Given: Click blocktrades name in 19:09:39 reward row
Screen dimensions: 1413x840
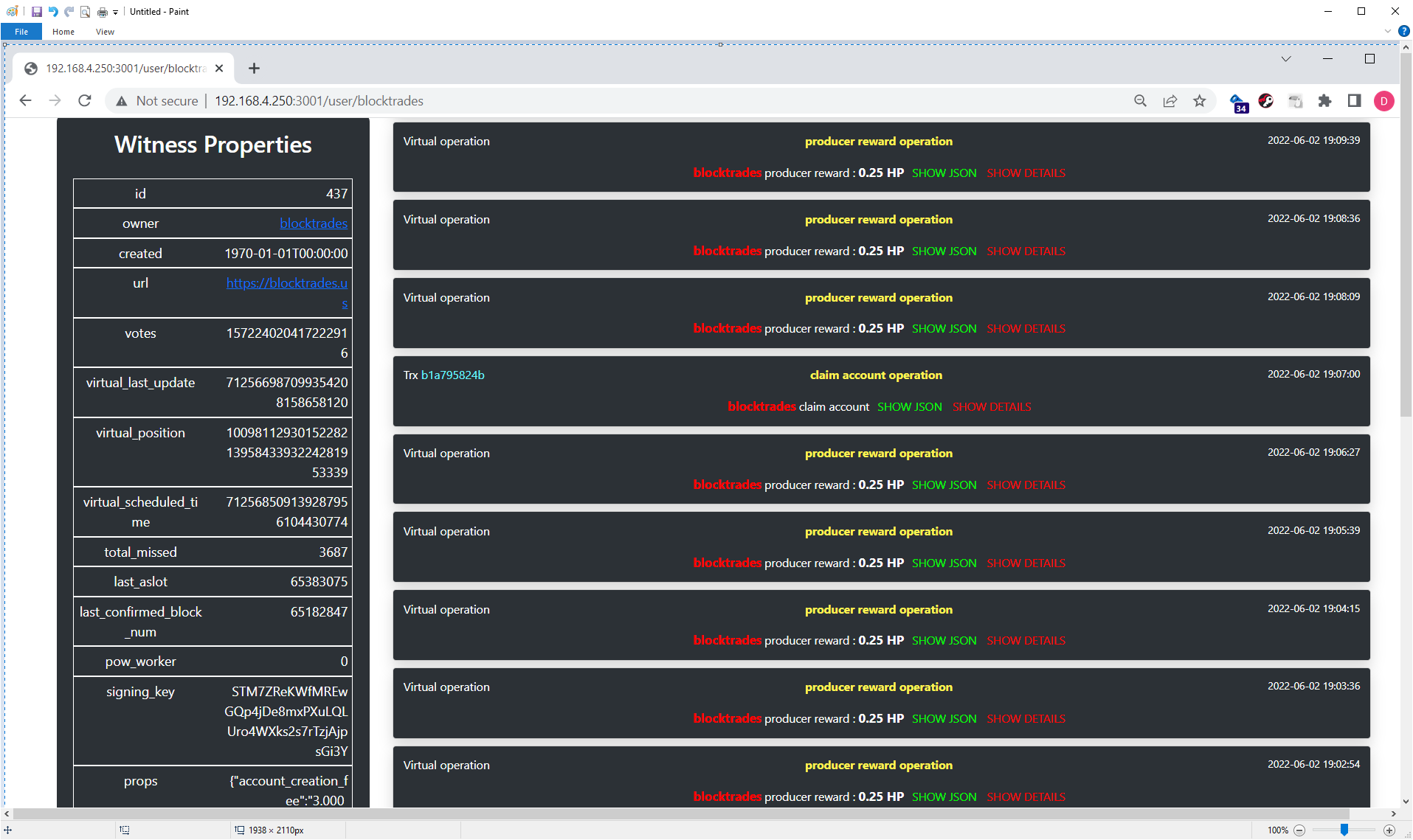Looking at the screenshot, I should coord(728,173).
